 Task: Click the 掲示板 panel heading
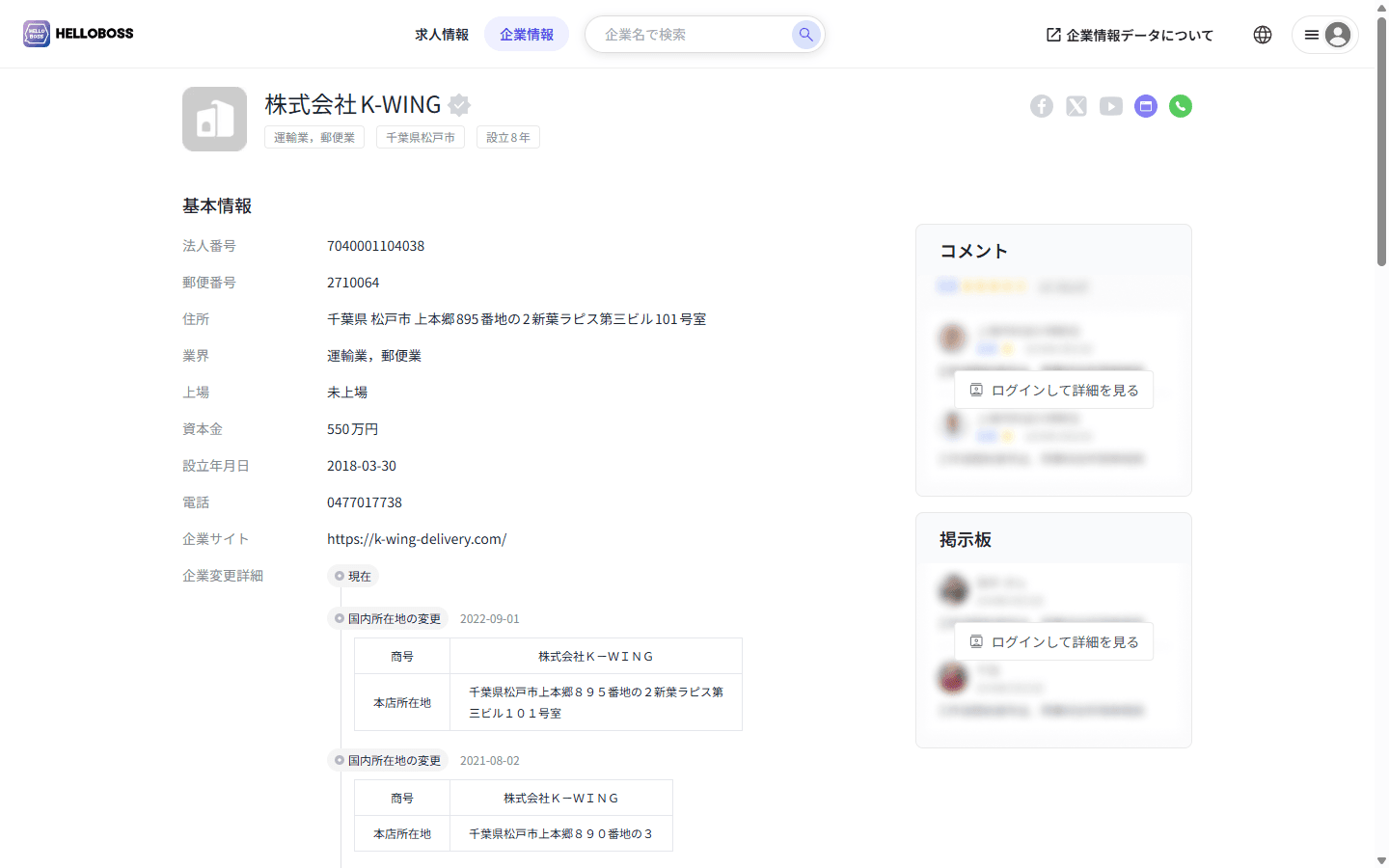[966, 540]
